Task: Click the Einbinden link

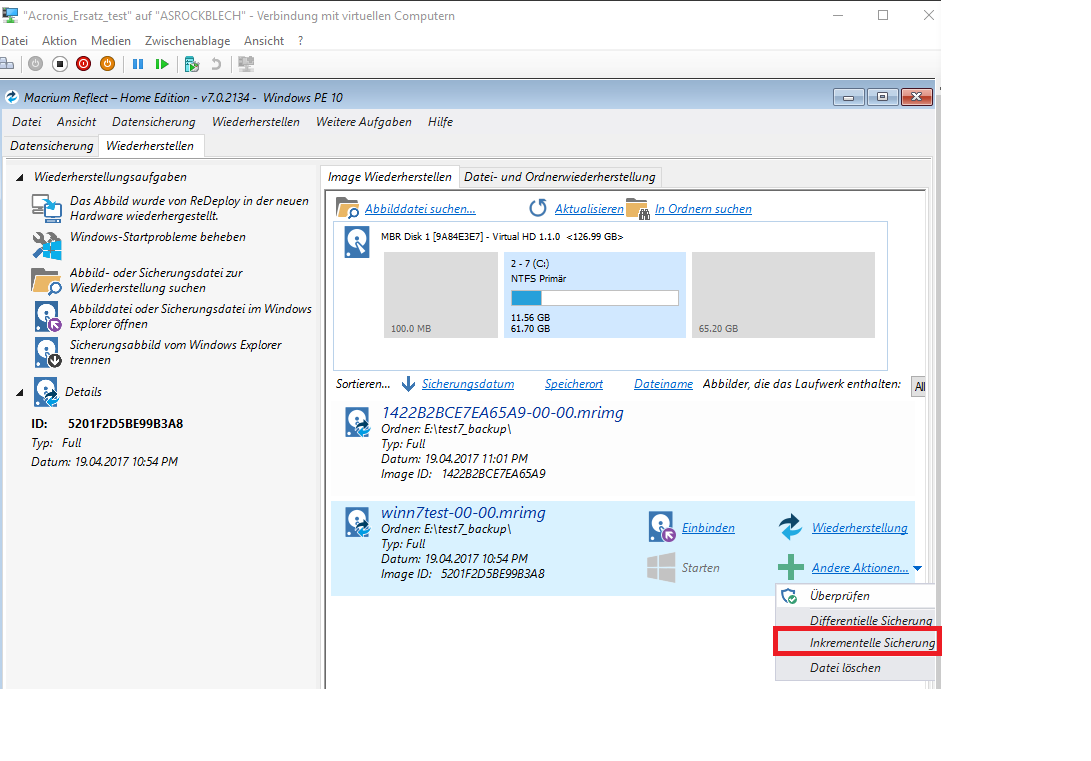Action: 708,528
